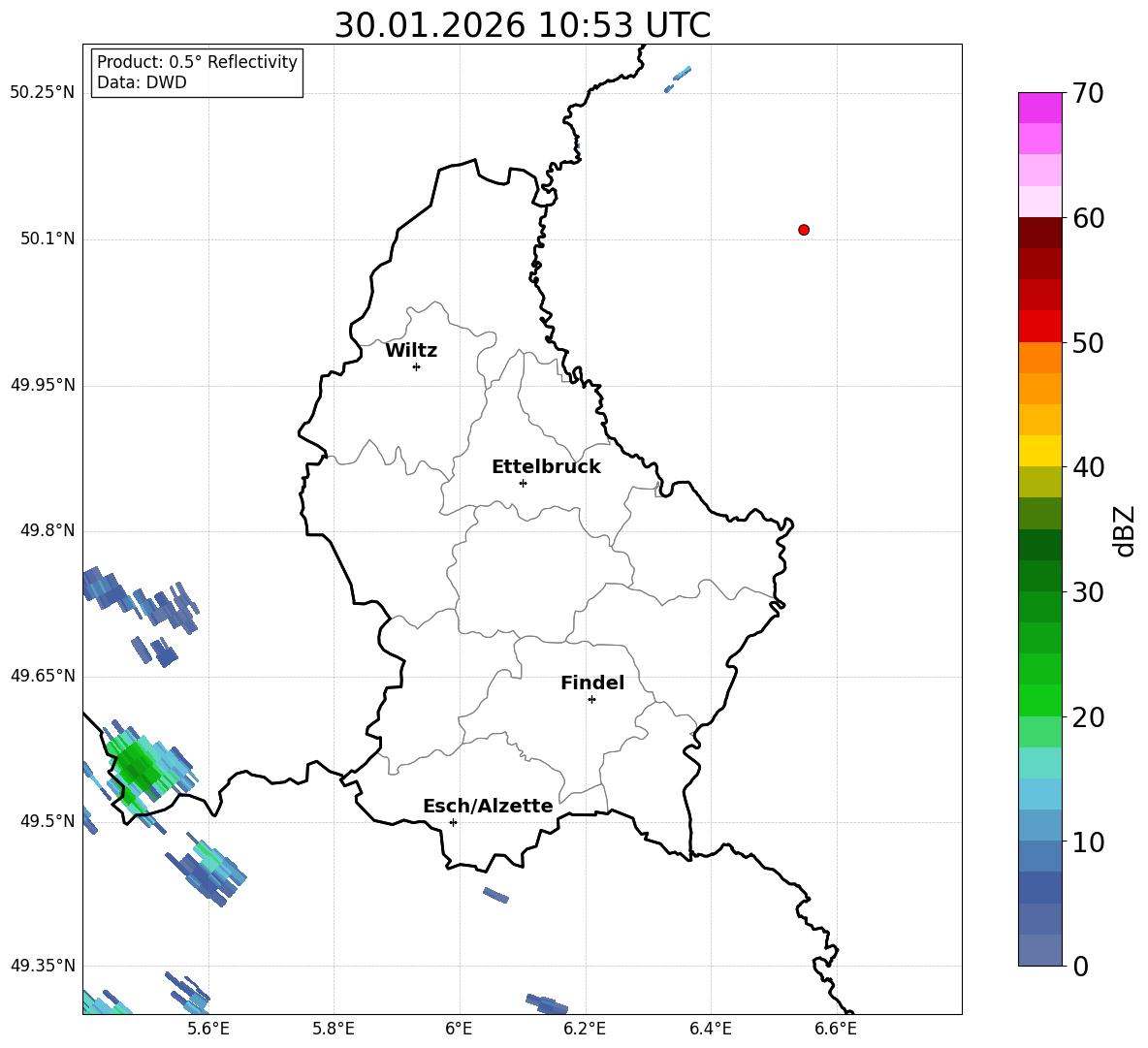Click the 30 tick on the colorbar
This screenshot has height=1048, width=1148.
click(x=1088, y=591)
